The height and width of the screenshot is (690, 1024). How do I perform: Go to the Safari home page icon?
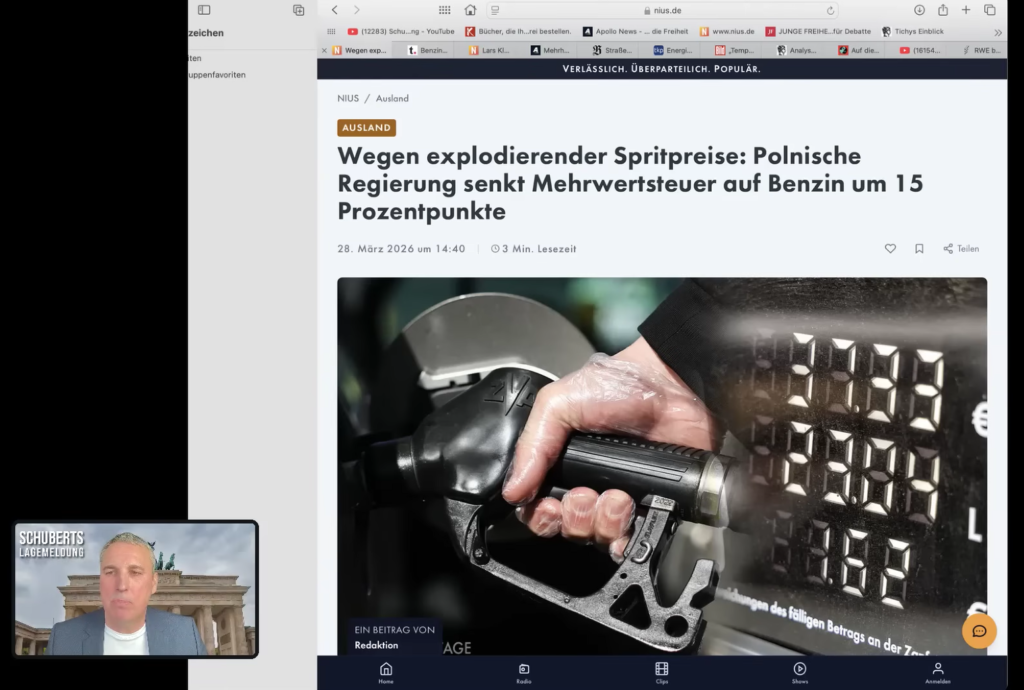click(x=470, y=10)
